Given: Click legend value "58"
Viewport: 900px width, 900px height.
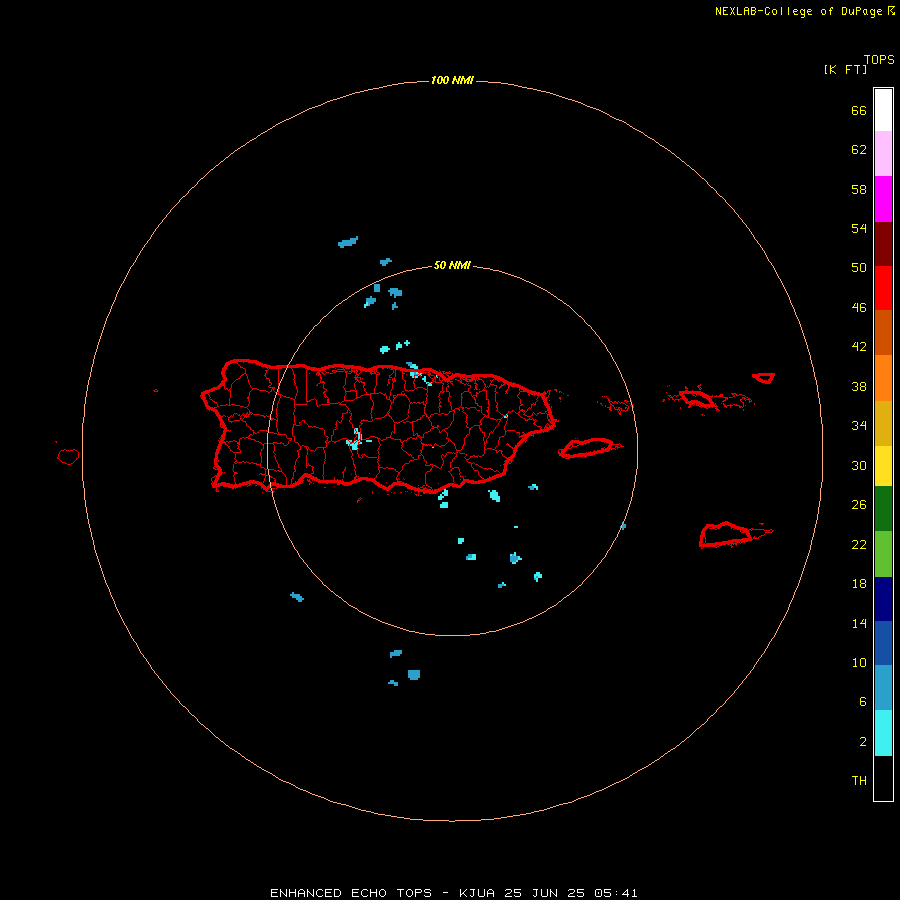Looking at the screenshot, I should (859, 189).
